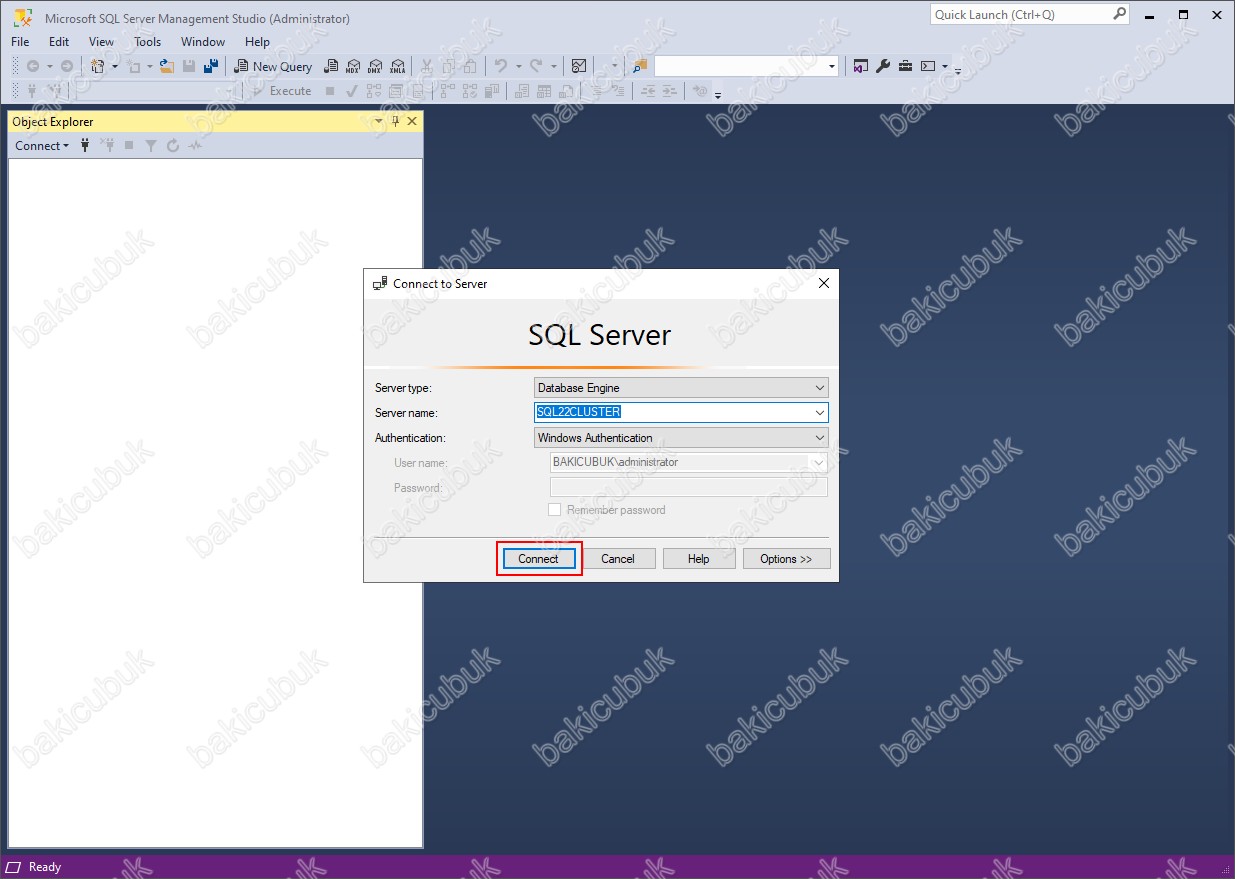
Task: Click the command window terminal icon
Action: coord(928,66)
